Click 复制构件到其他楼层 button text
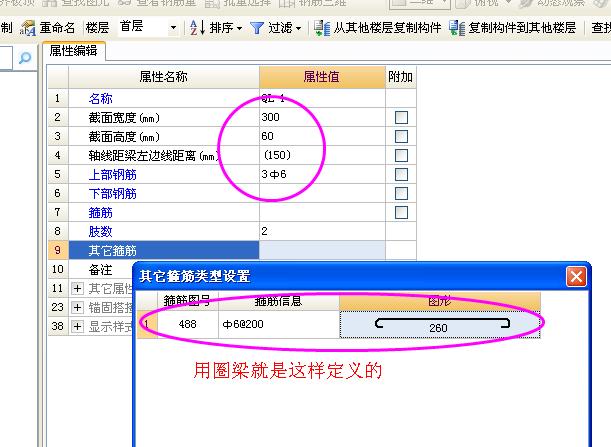The image size is (611, 447). click(x=522, y=28)
